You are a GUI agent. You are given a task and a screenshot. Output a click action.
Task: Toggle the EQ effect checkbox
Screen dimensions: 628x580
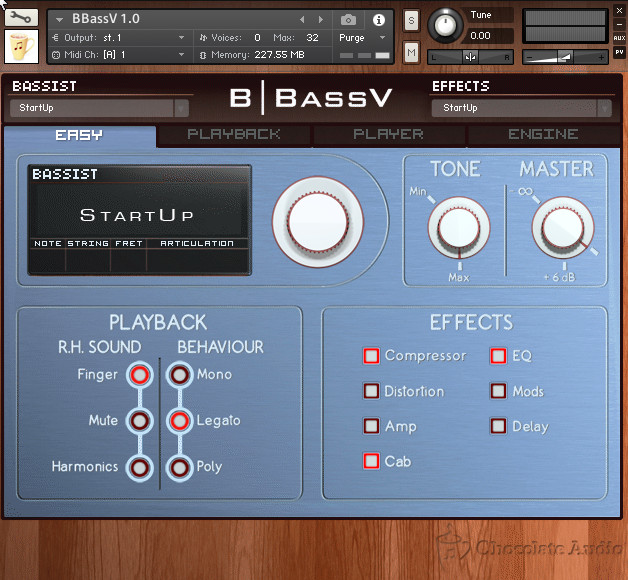point(498,356)
